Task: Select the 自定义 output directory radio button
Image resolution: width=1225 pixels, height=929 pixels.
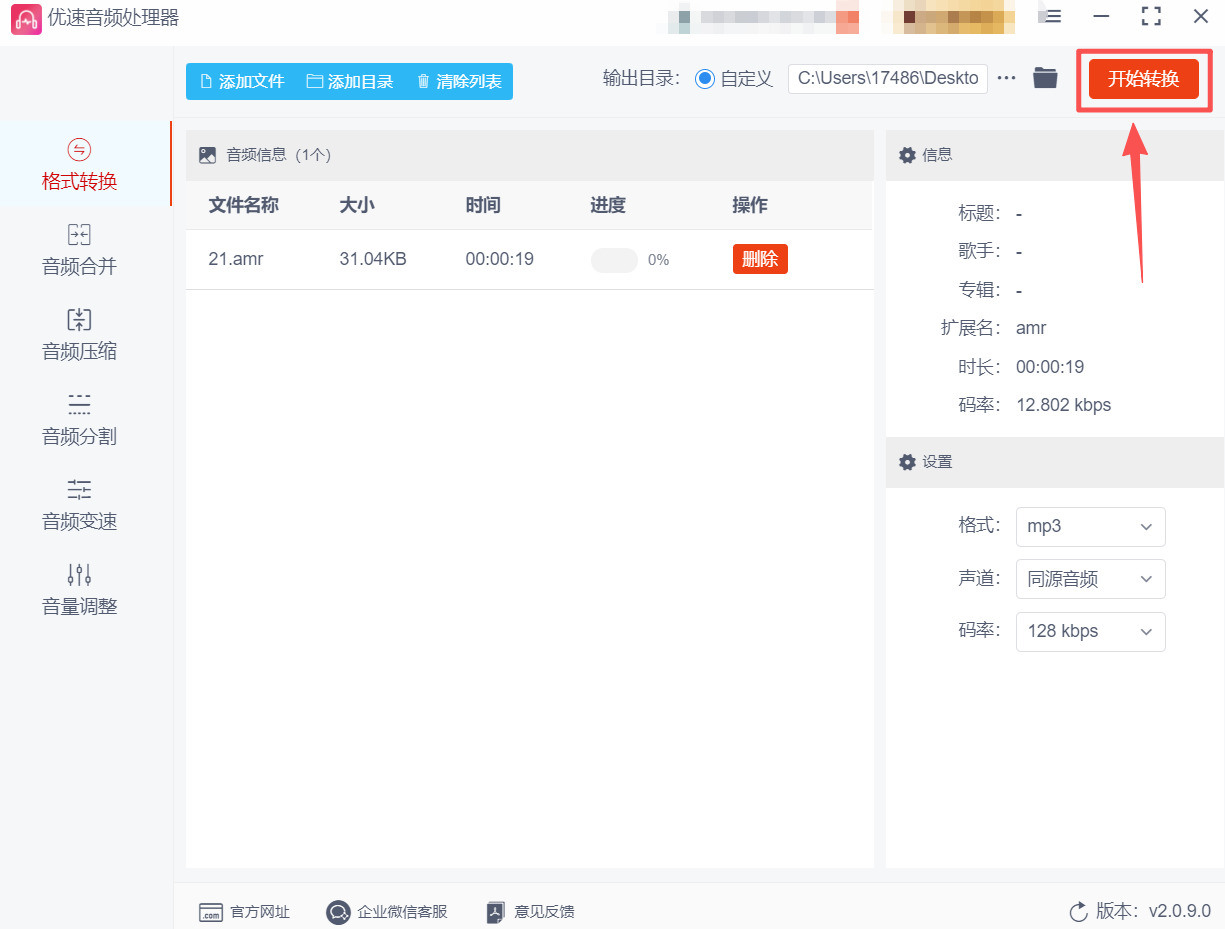Action: click(x=705, y=79)
